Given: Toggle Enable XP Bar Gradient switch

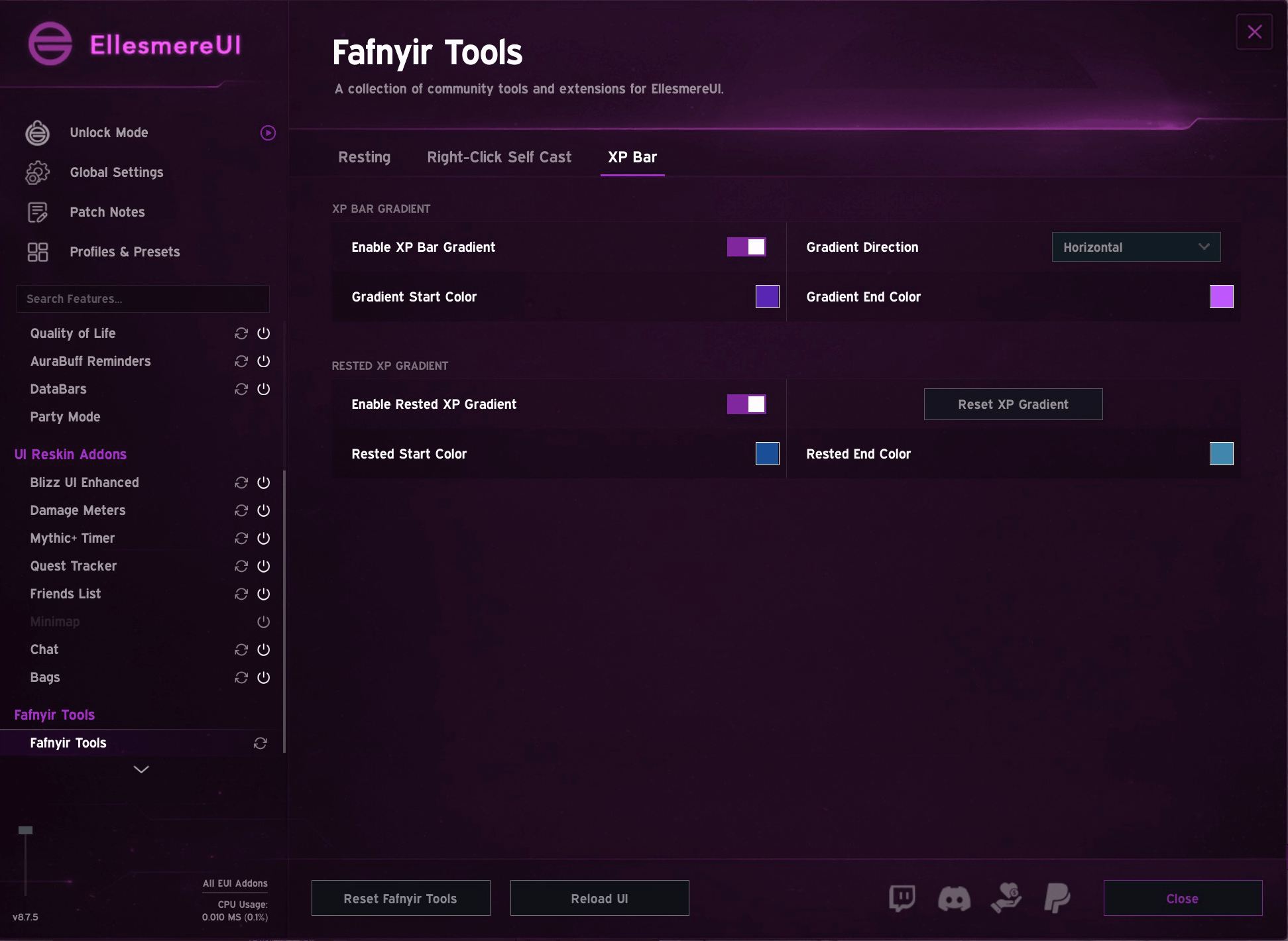Looking at the screenshot, I should (x=746, y=247).
